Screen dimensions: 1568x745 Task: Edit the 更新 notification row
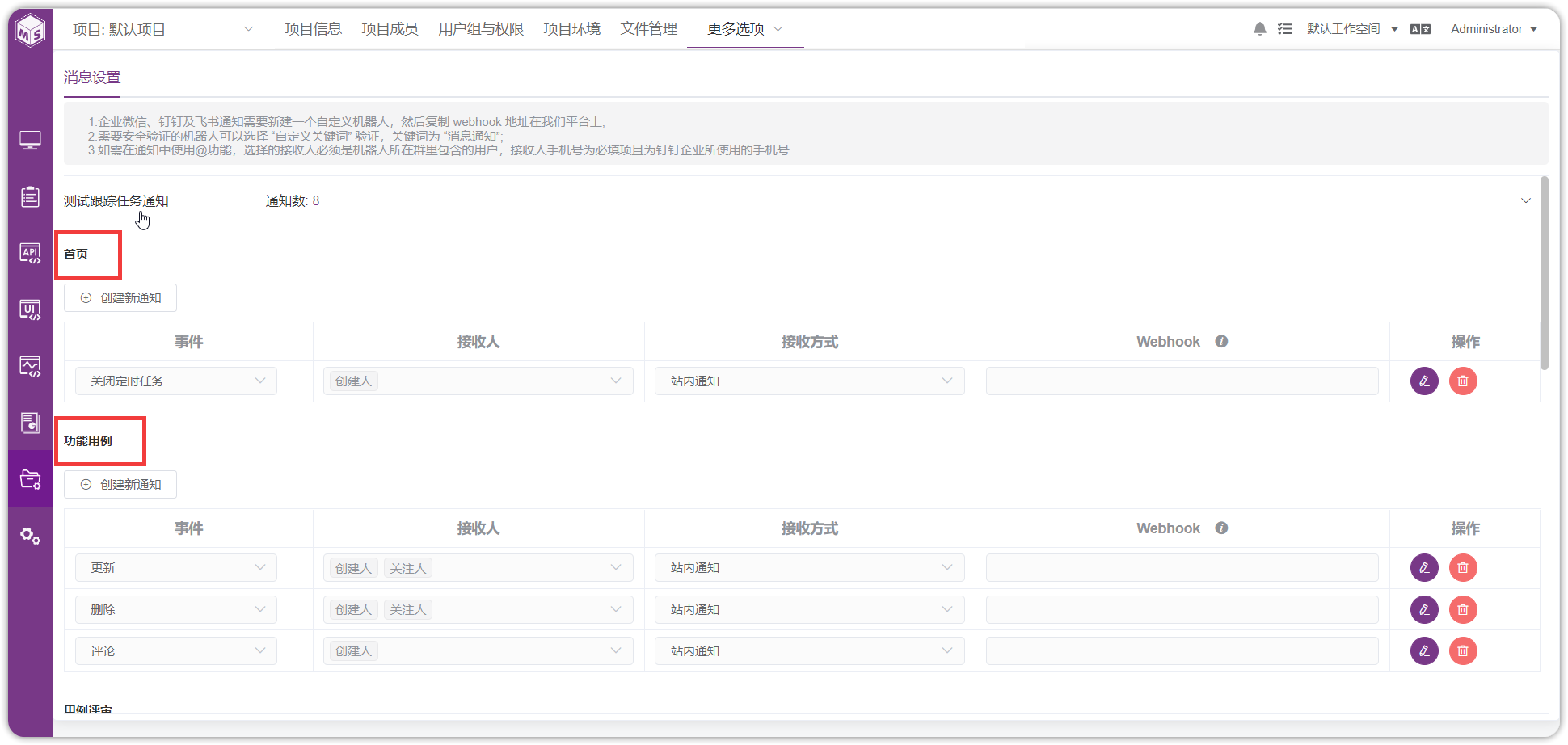[1424, 567]
